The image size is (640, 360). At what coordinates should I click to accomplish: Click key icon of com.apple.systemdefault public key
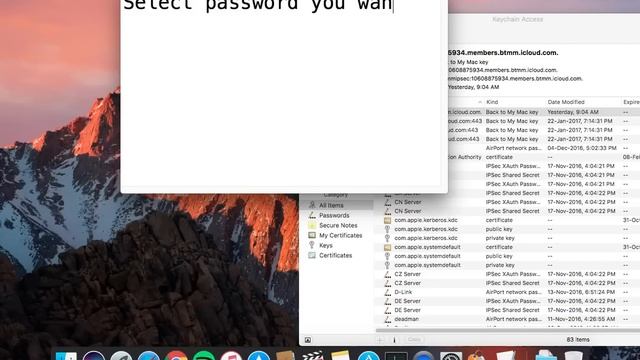[x=387, y=256]
